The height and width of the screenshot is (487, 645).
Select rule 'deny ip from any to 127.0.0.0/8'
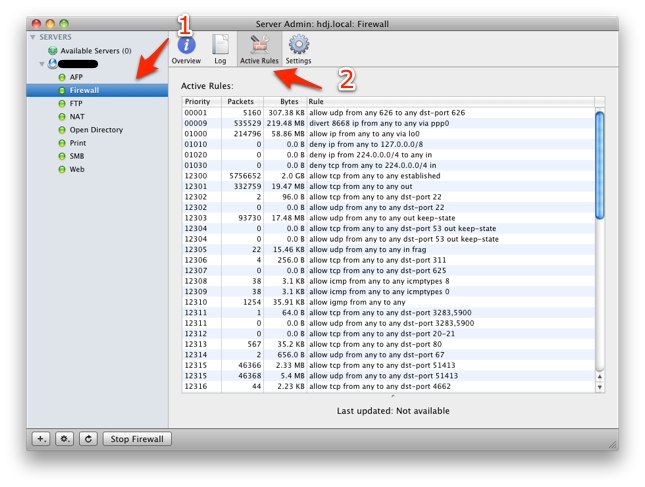tap(388, 144)
